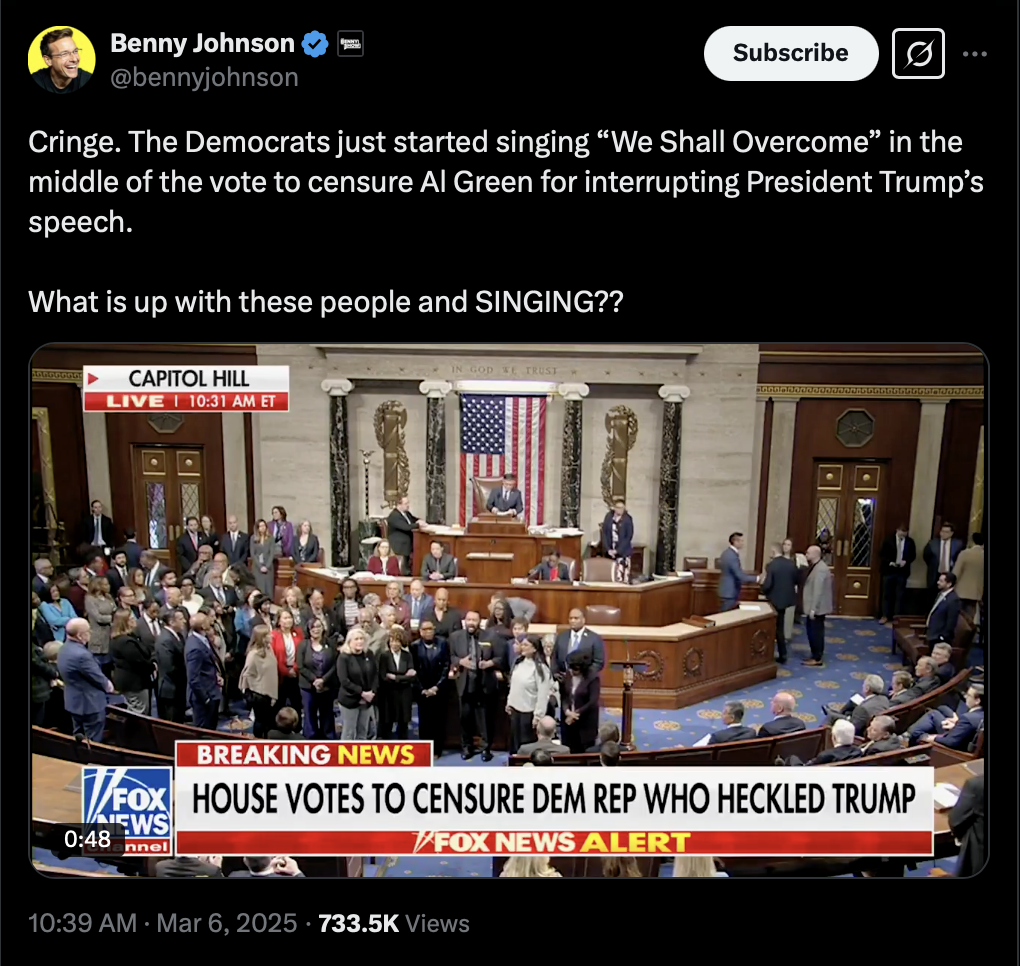The image size is (1020, 966).
Task: View the 733.5K Views count
Action: click(394, 923)
